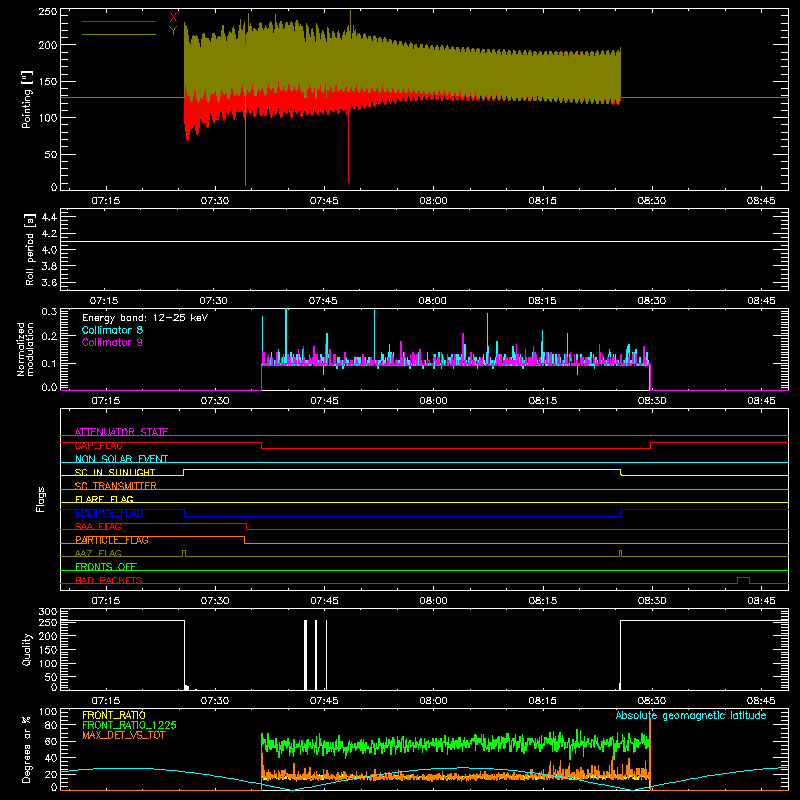The width and height of the screenshot is (800, 800).
Task: Click the FRONTS_OFF flag label
Action: [106, 566]
